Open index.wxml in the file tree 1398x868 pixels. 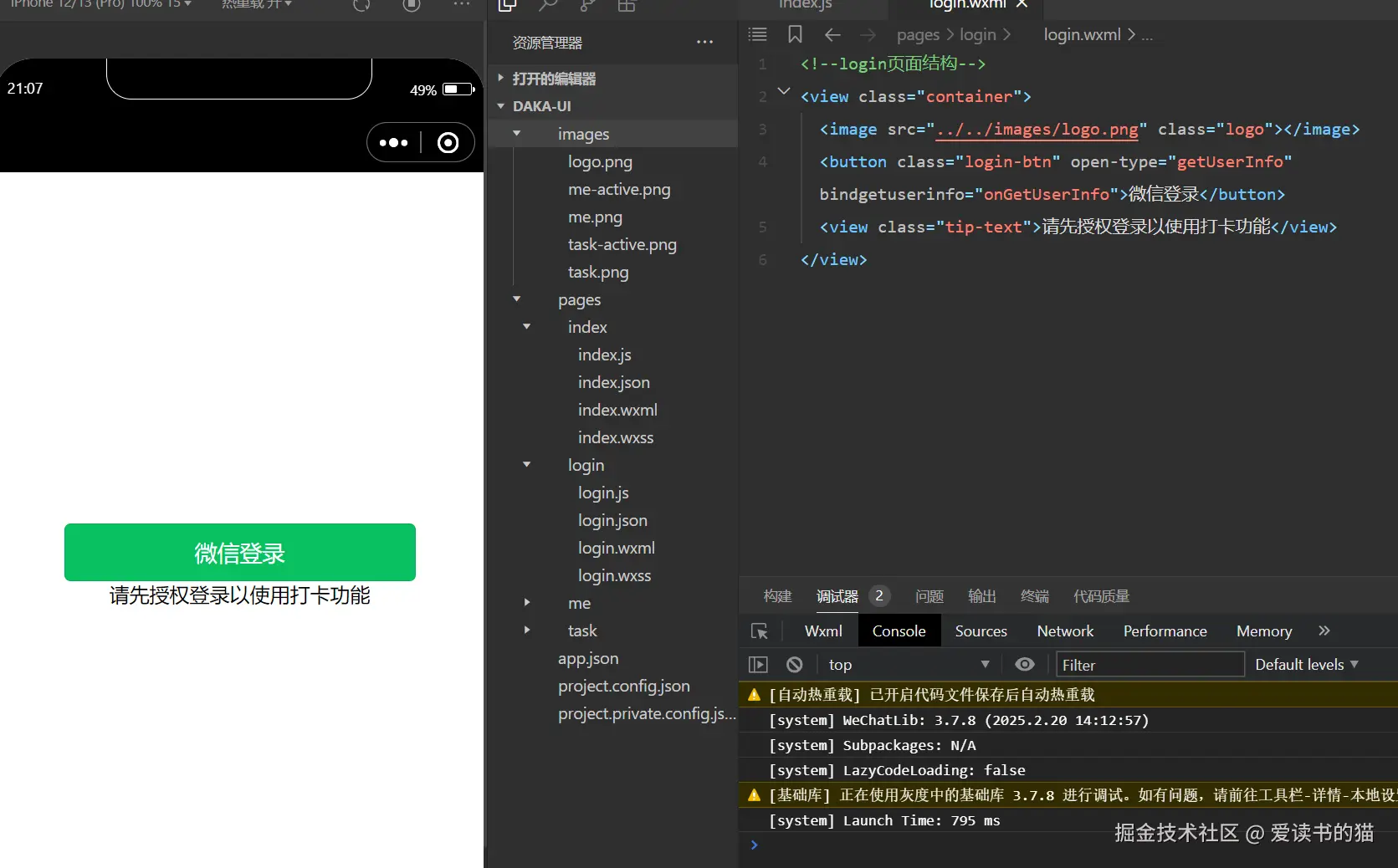click(617, 410)
